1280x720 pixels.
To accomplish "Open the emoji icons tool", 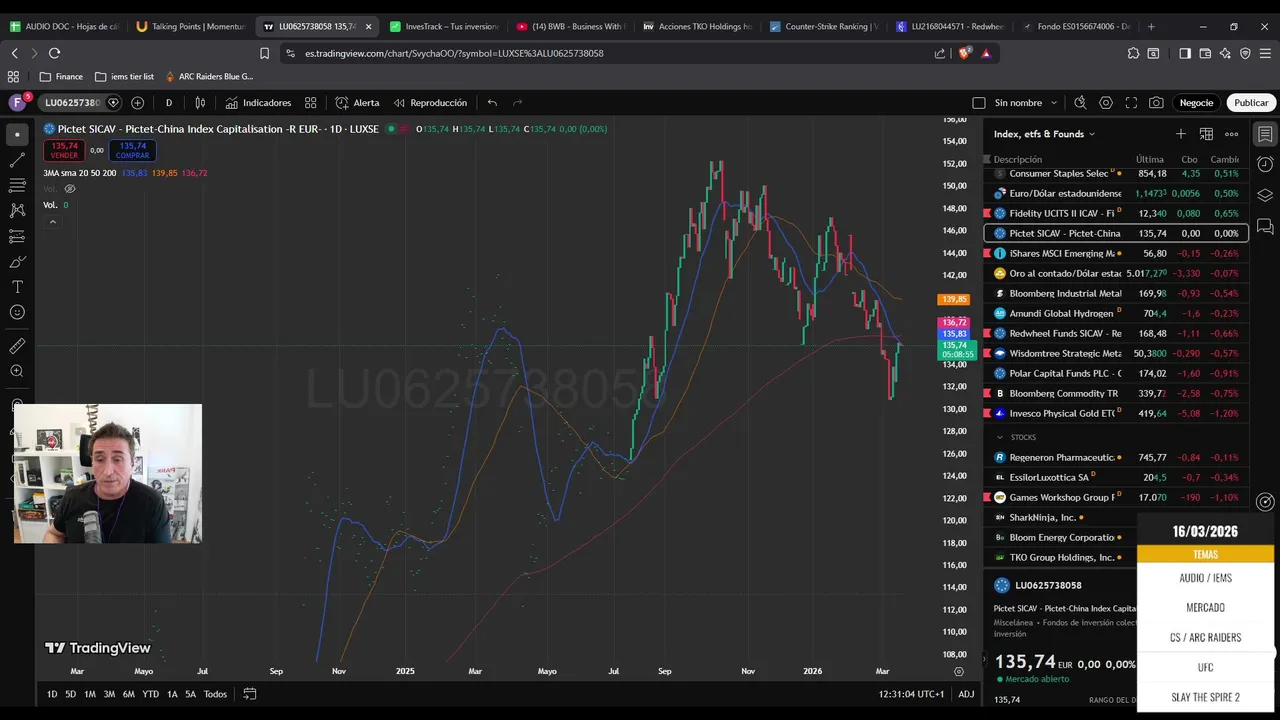I will (17, 313).
